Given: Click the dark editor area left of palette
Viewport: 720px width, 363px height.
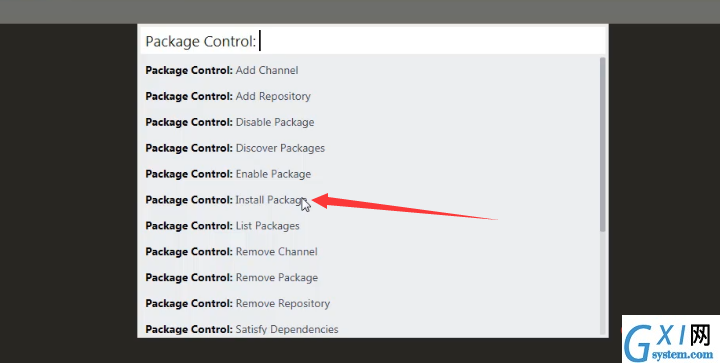Looking at the screenshot, I should point(68,193).
